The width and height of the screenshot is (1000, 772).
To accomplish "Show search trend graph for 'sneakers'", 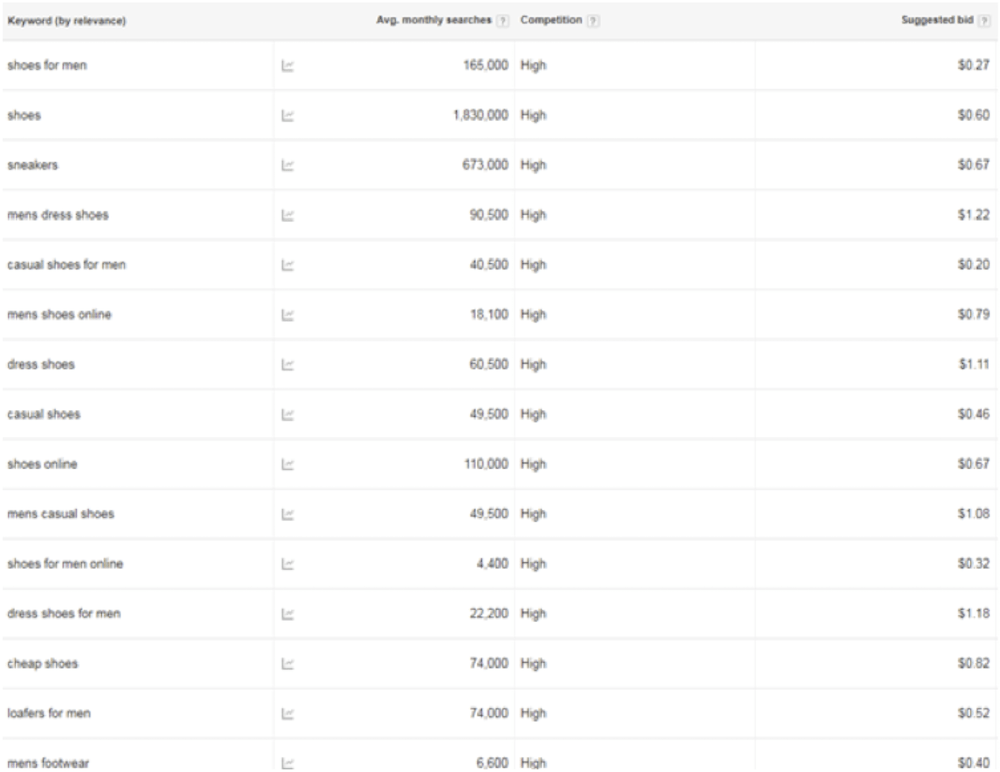I will [287, 166].
